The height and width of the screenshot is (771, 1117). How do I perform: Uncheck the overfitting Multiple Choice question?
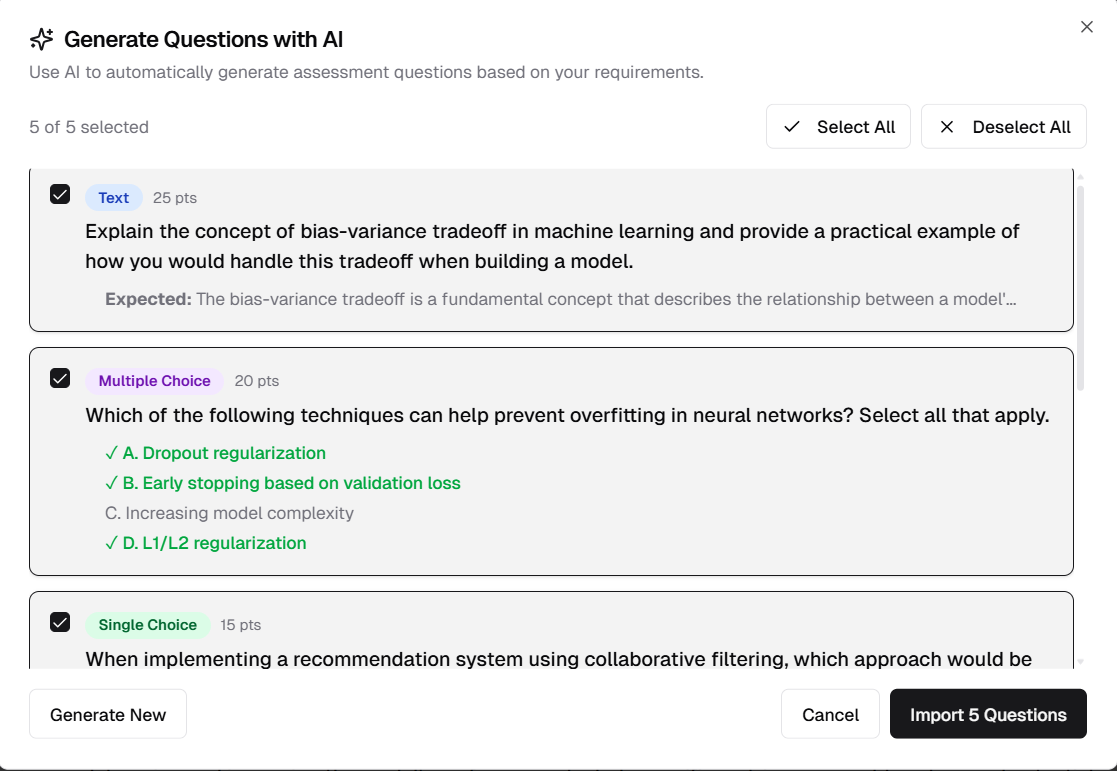pos(60,378)
